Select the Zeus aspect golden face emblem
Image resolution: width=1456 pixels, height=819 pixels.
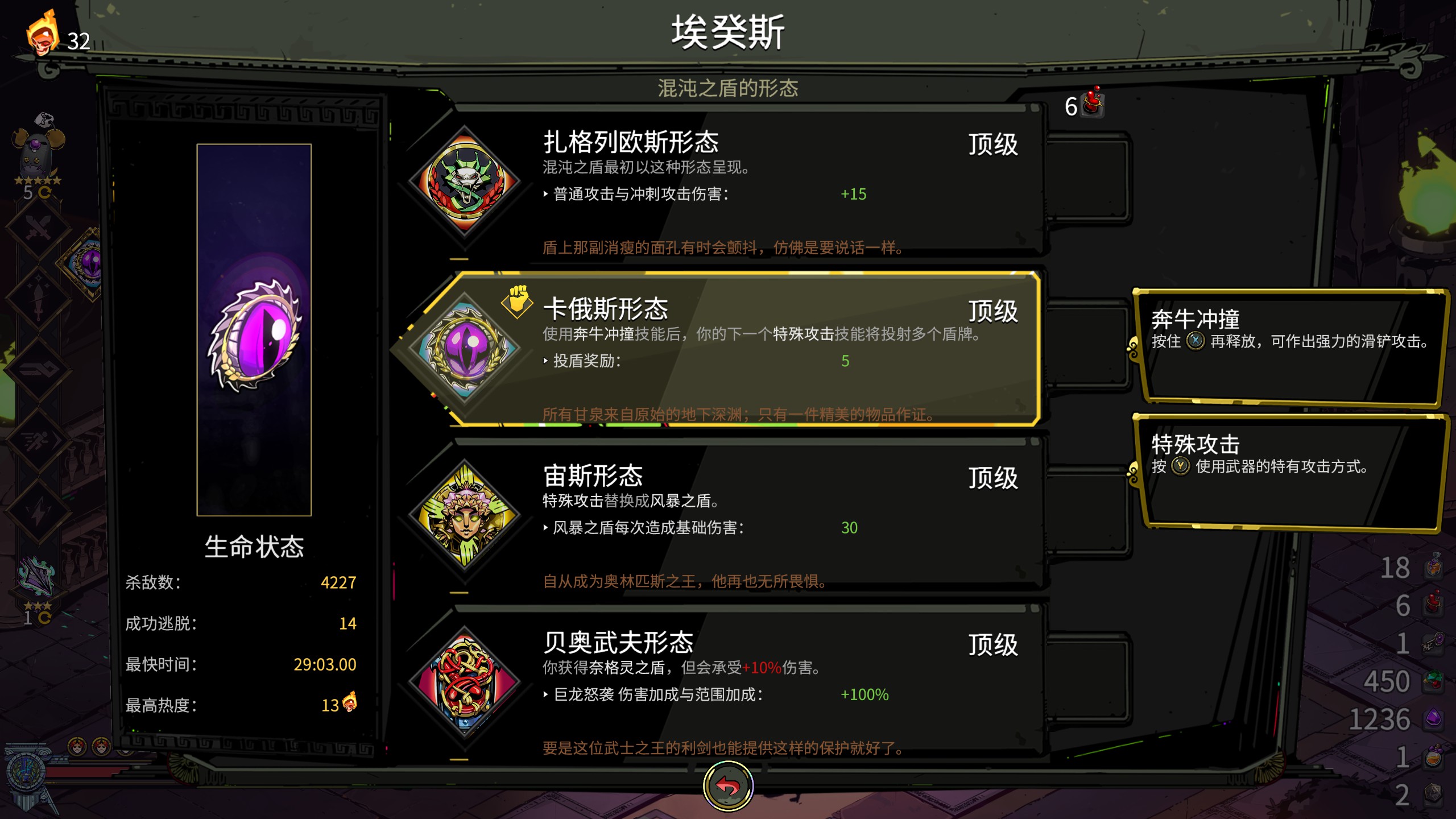tap(465, 515)
